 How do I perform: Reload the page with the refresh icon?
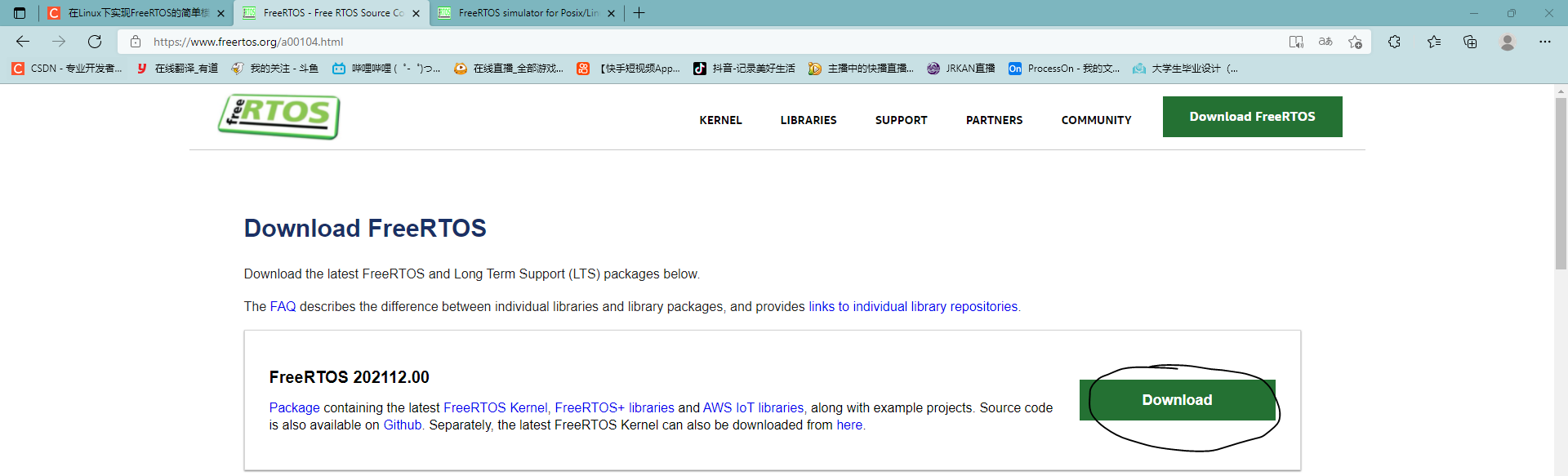[x=95, y=42]
